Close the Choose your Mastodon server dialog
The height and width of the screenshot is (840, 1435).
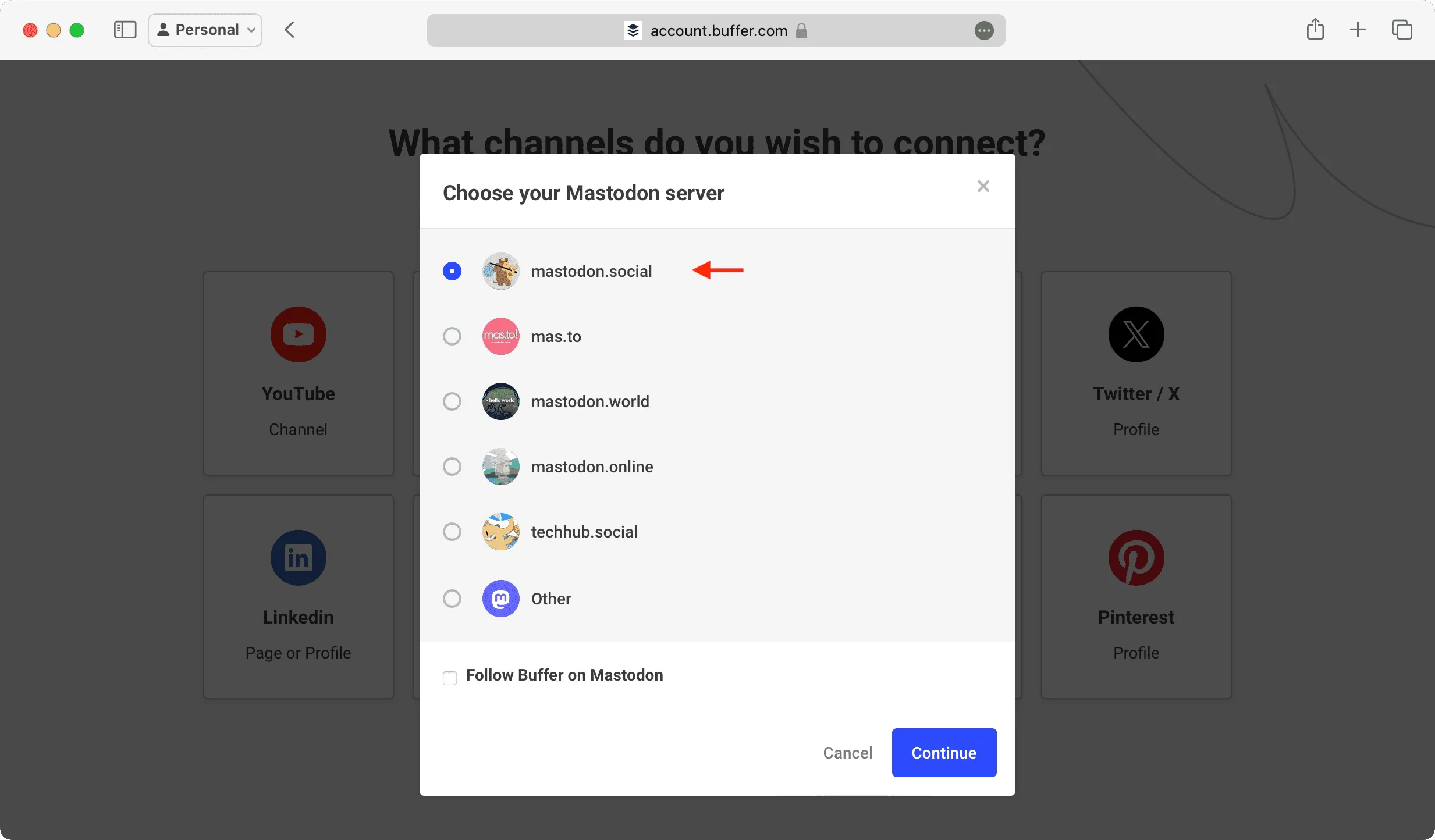982,185
